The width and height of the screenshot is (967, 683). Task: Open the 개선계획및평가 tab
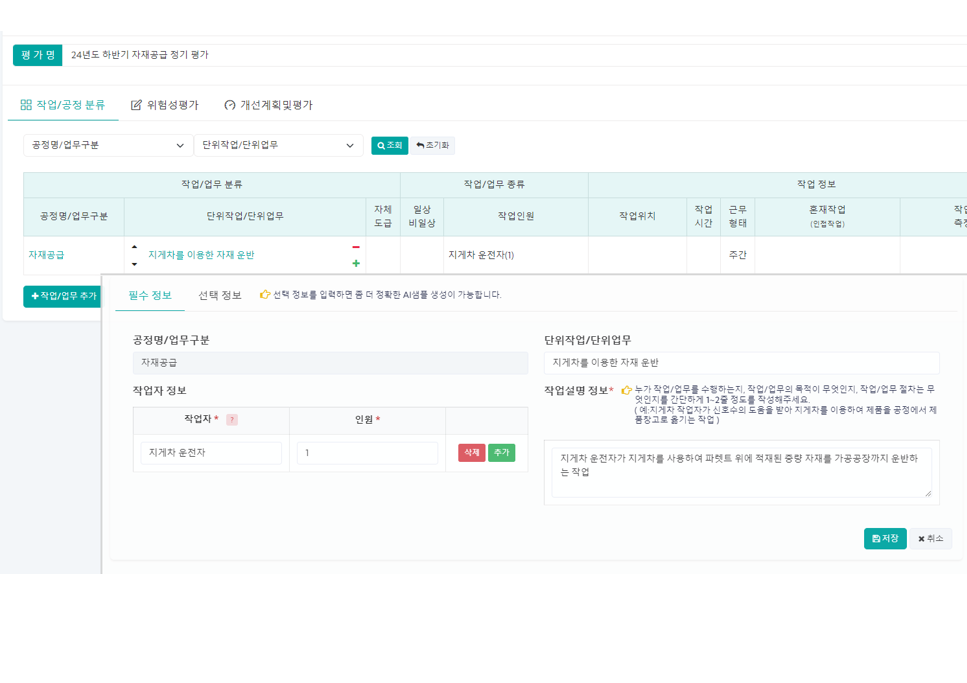point(268,105)
